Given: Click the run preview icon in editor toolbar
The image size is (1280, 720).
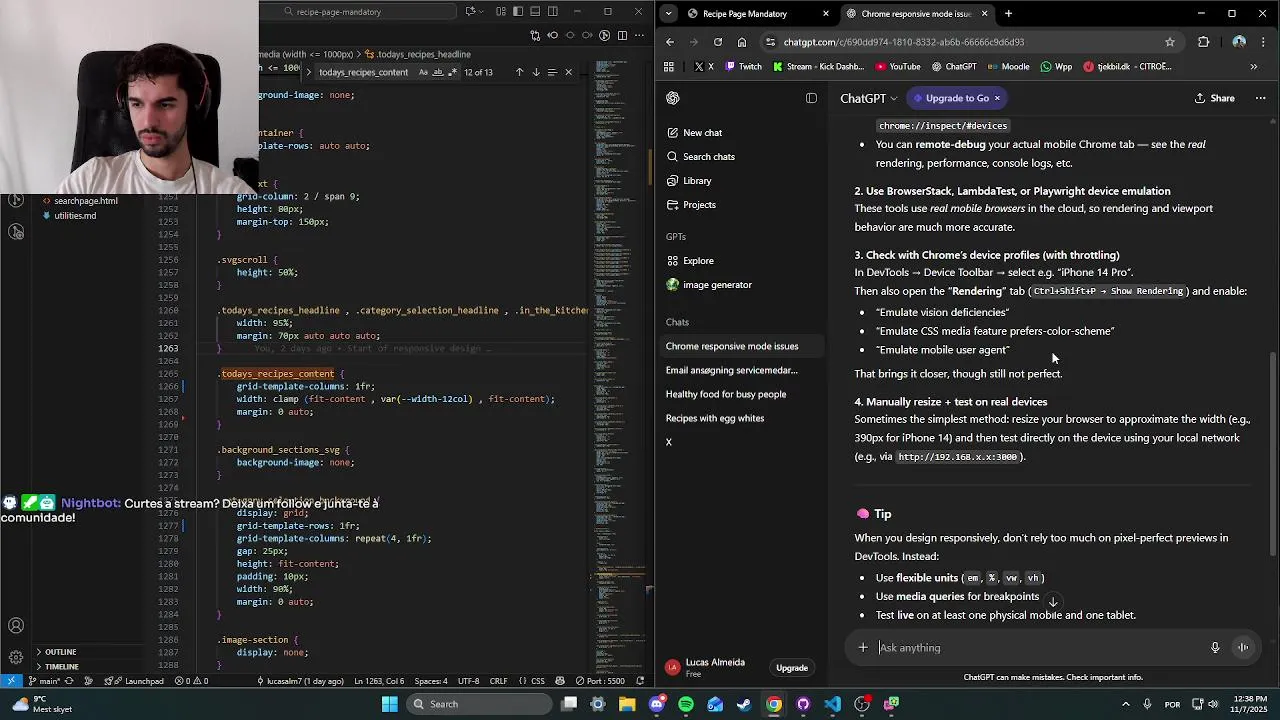Looking at the screenshot, I should 604,35.
